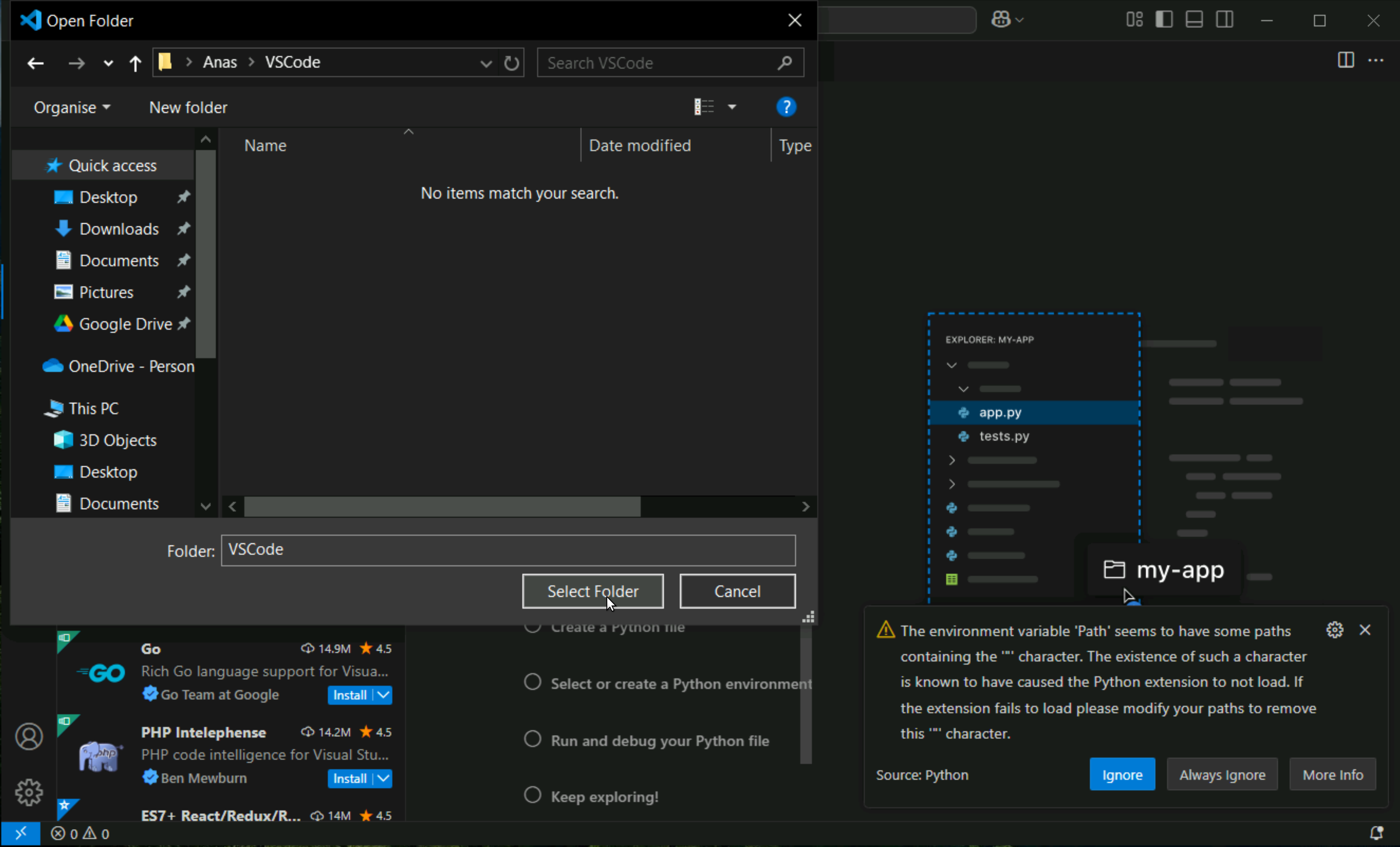Toggle the bottom panel layout icon
Viewport: 1400px width, 847px height.
pos(1194,20)
